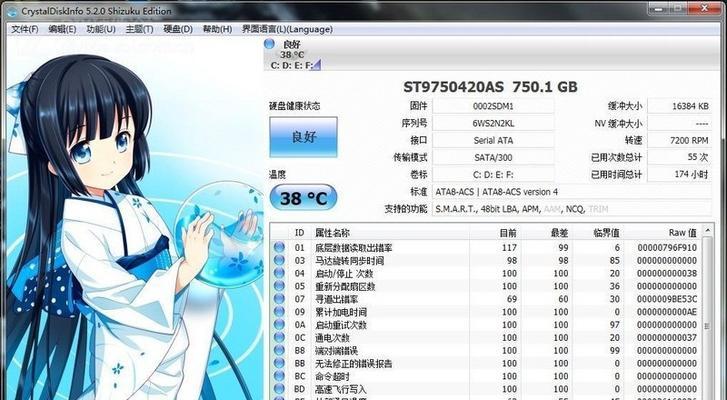
Task: Click status orb for row B8
Action: (279, 350)
